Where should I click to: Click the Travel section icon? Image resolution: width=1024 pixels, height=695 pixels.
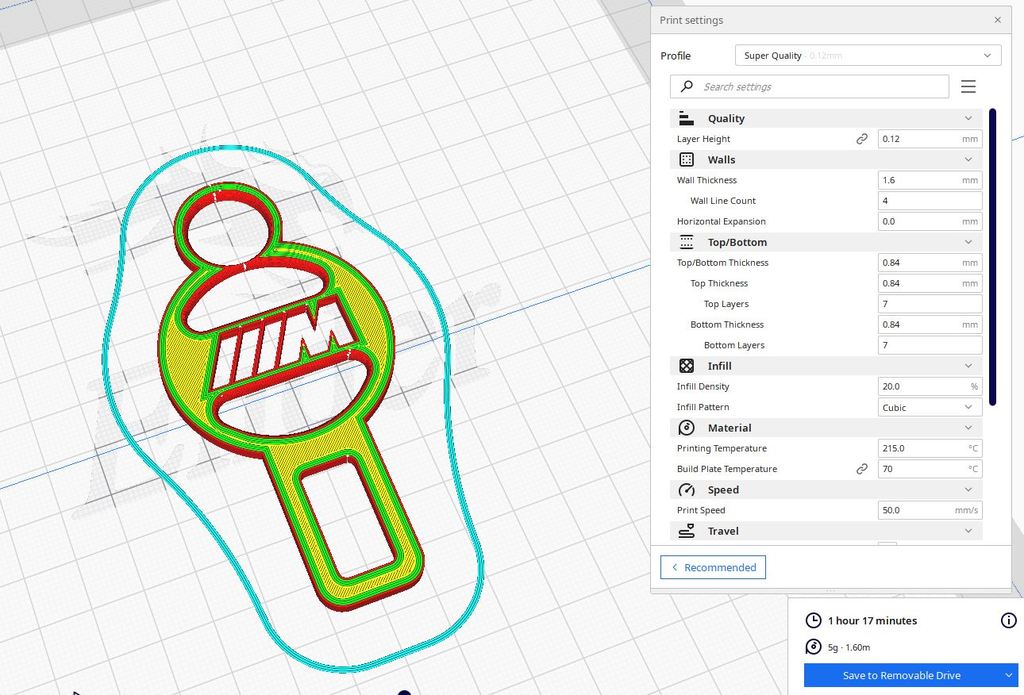click(686, 531)
